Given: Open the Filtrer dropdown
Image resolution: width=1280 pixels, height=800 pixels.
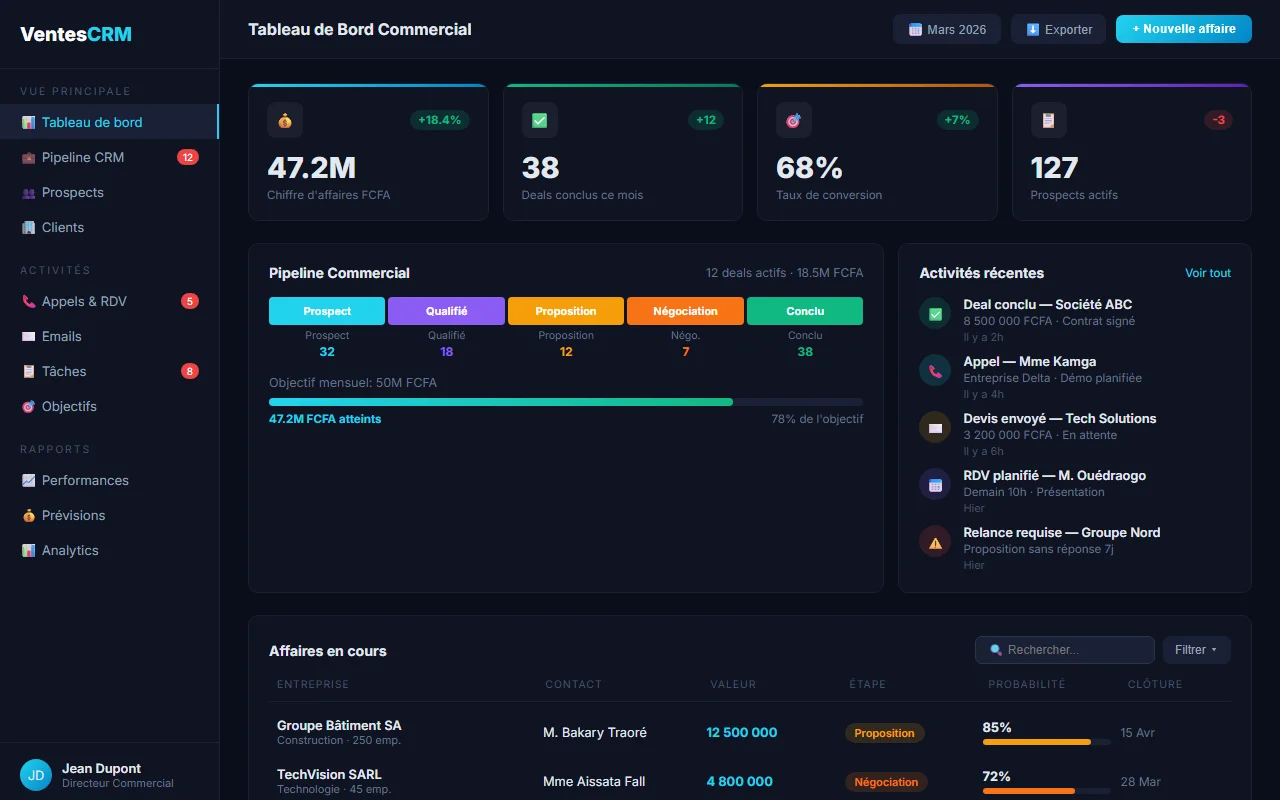Looking at the screenshot, I should 1196,650.
